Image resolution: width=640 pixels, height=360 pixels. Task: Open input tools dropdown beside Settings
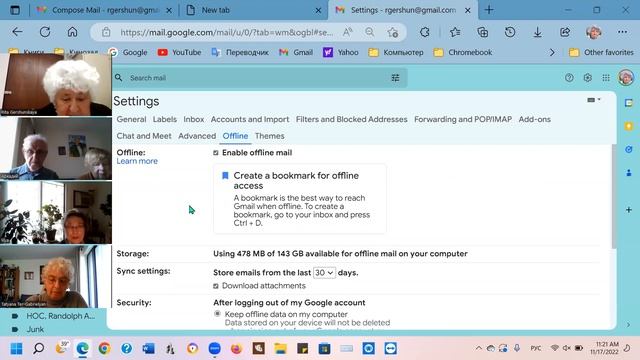pyautogui.click(x=593, y=100)
